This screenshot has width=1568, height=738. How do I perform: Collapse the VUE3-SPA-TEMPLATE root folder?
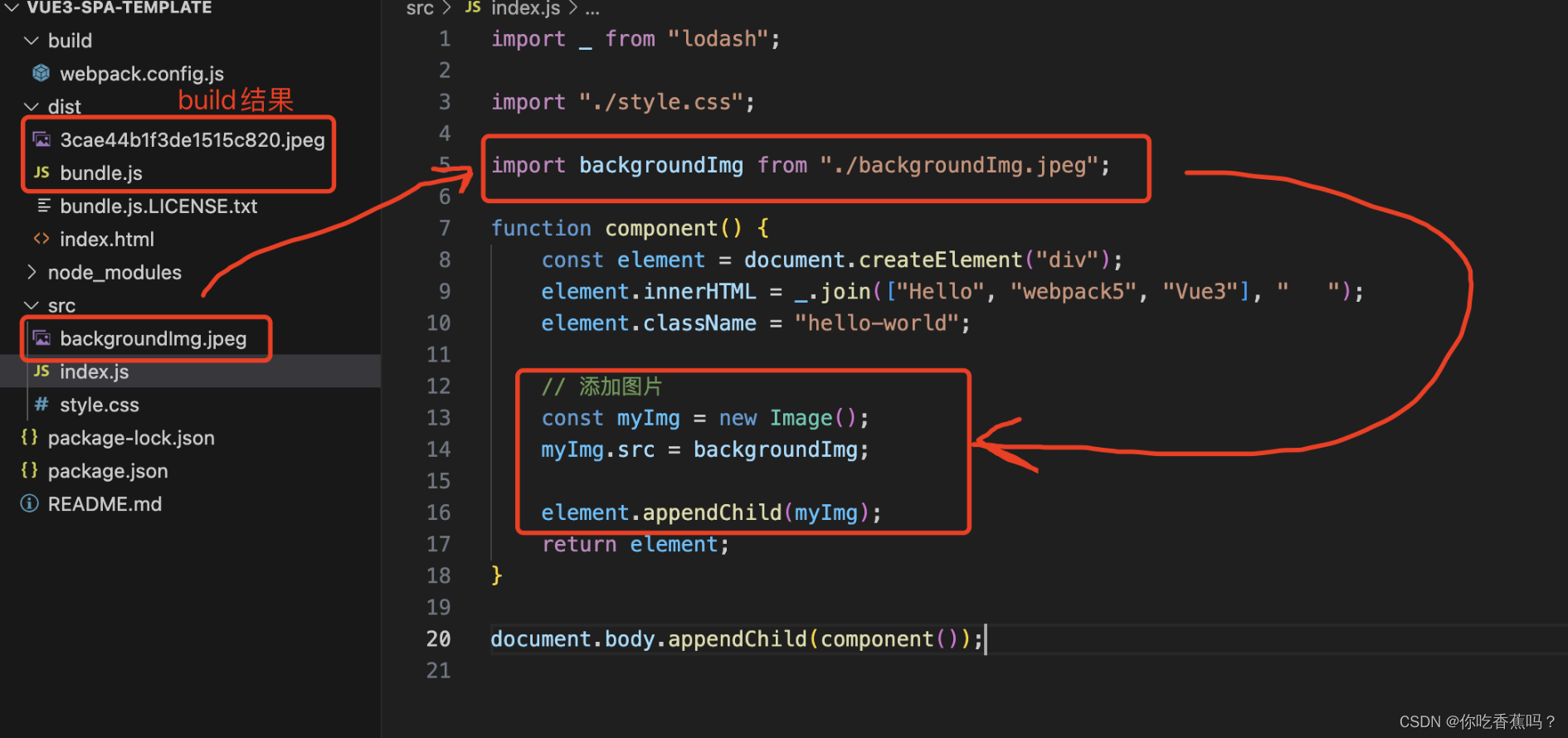point(12,7)
